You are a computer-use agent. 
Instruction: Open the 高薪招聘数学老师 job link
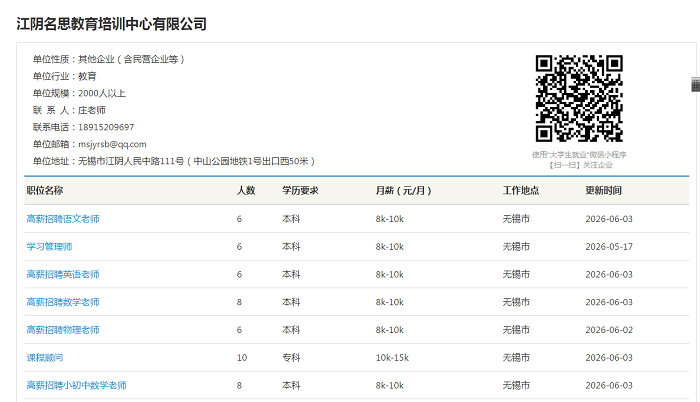pyautogui.click(x=63, y=302)
